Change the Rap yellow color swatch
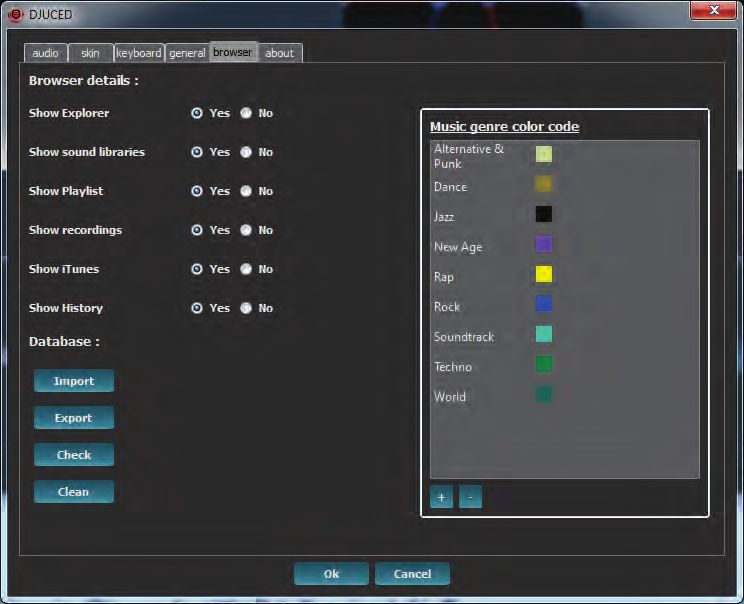The image size is (744, 604). 544,274
